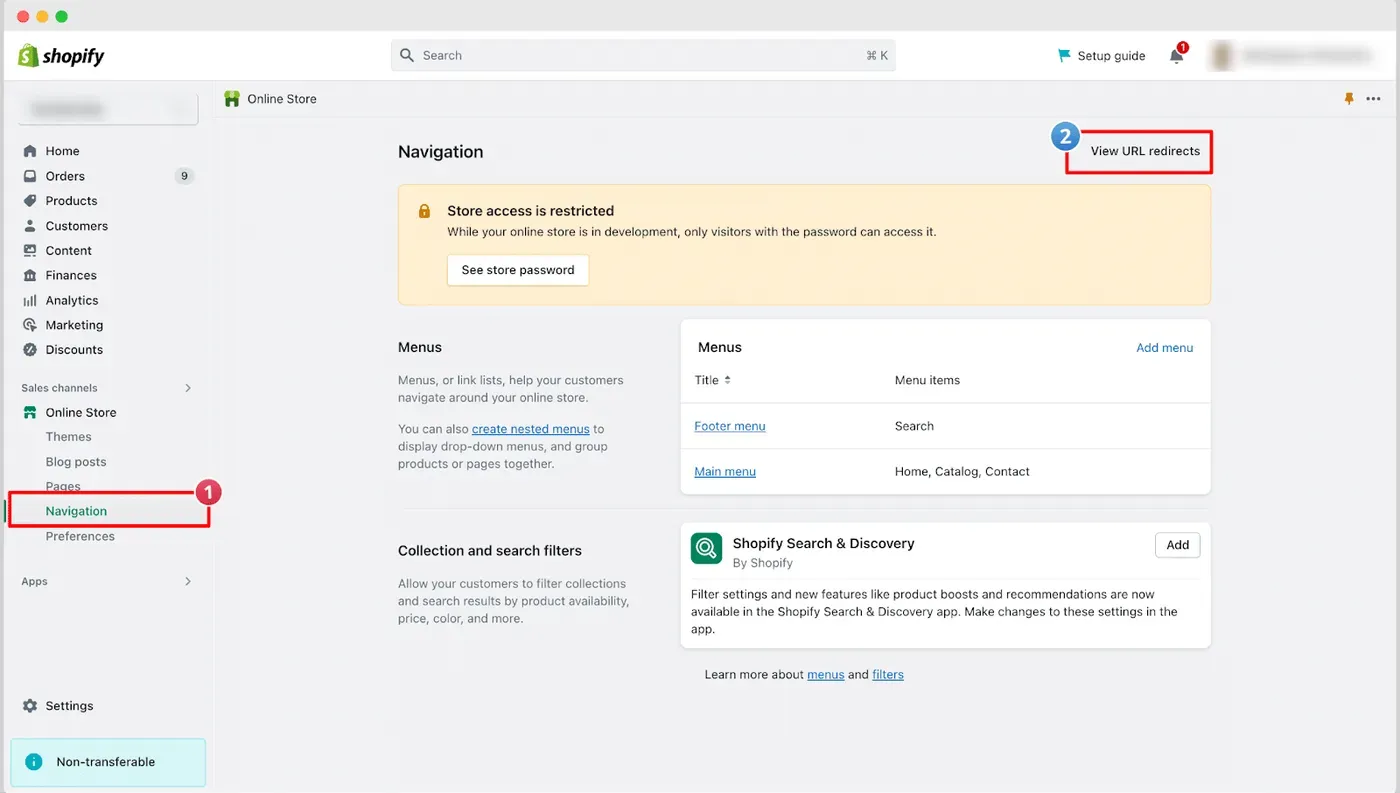
Task: Click the Orders inbox icon
Action: click(30, 176)
